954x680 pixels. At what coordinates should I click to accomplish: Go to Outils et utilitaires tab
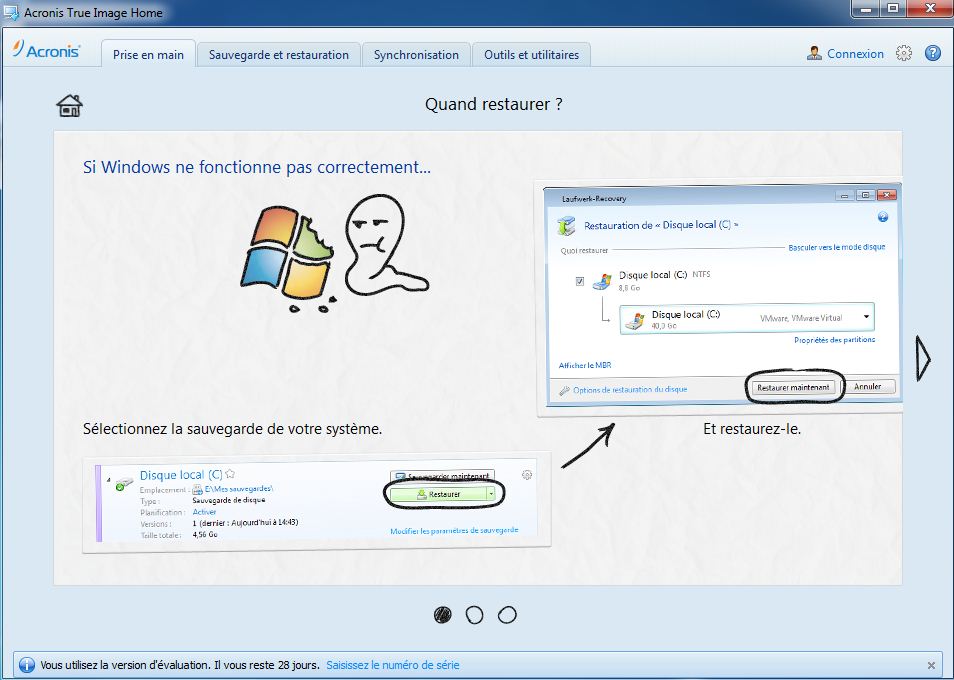click(x=531, y=55)
